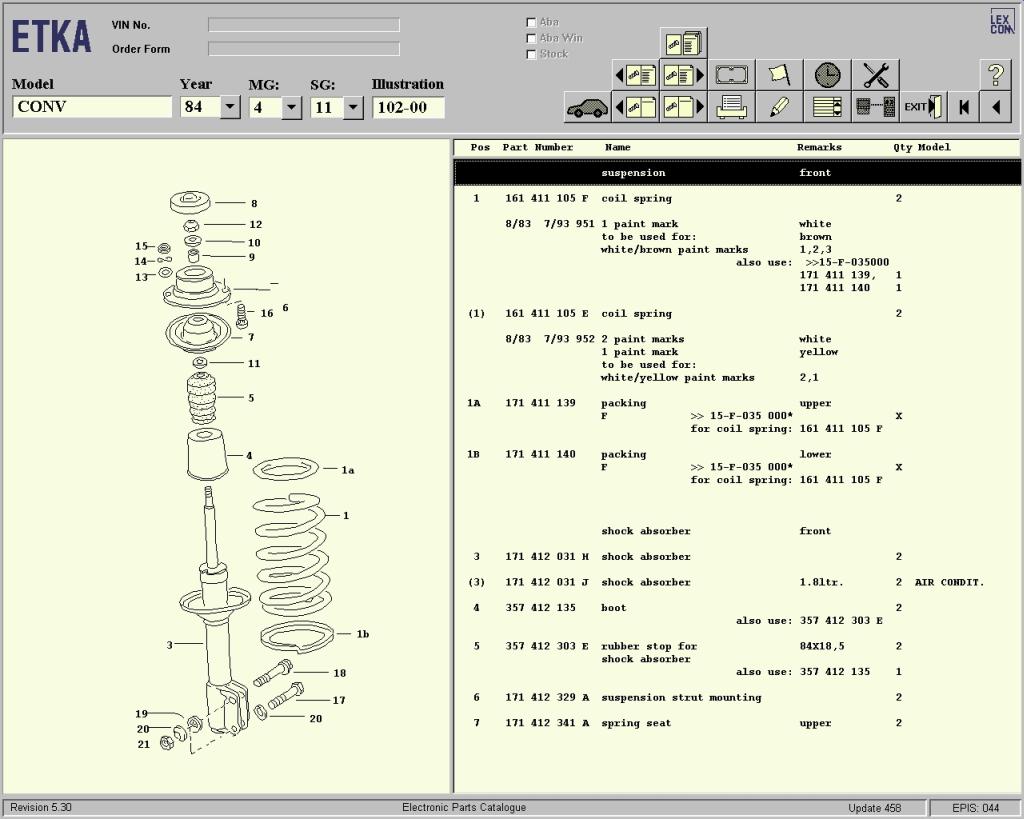The width and height of the screenshot is (1024, 819).
Task: Click the VIN No. input field
Action: (303, 25)
